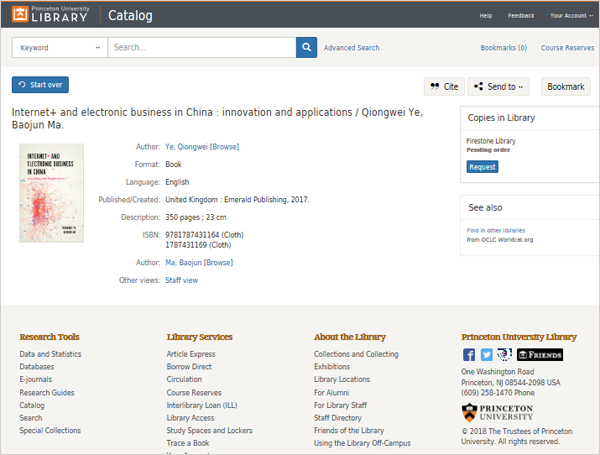This screenshot has width=600, height=455.
Task: Open Help in the top bar
Action: [486, 16]
